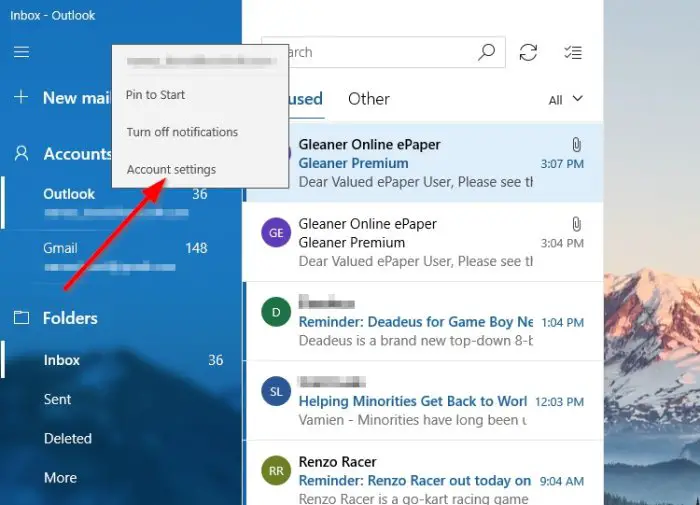
Task: Click the green D sender avatar
Action: (x=276, y=312)
